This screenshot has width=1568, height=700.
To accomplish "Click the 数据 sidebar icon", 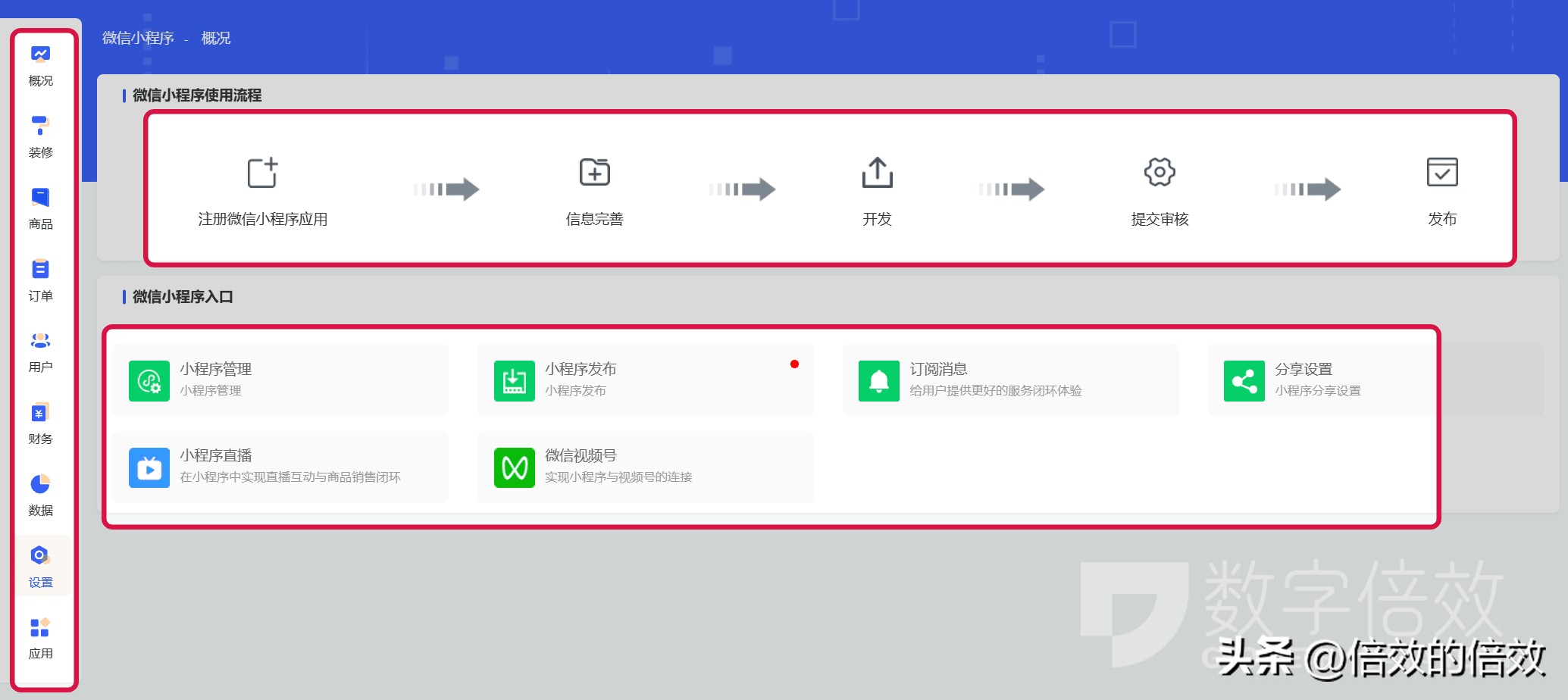I will click(39, 483).
